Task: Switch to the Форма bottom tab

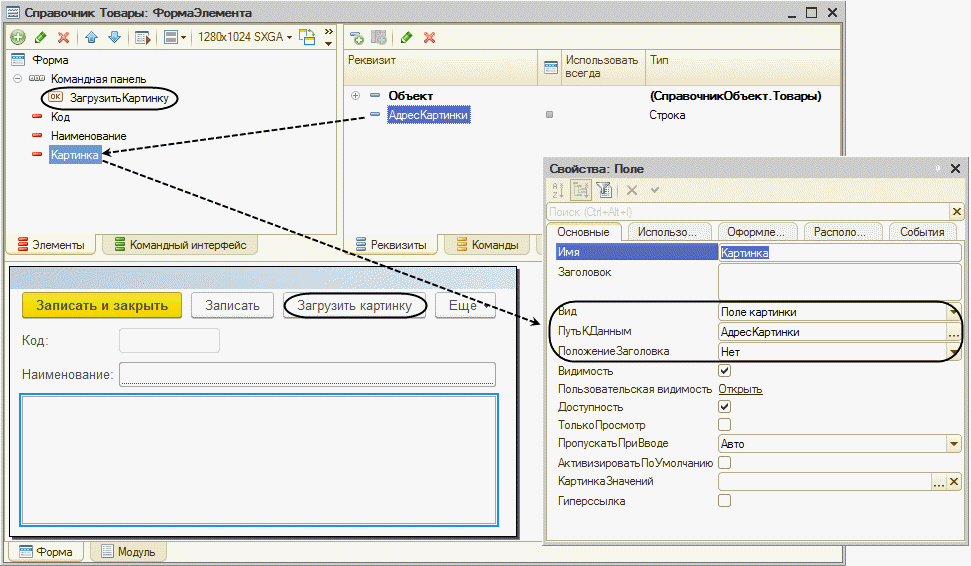Action: coord(46,551)
